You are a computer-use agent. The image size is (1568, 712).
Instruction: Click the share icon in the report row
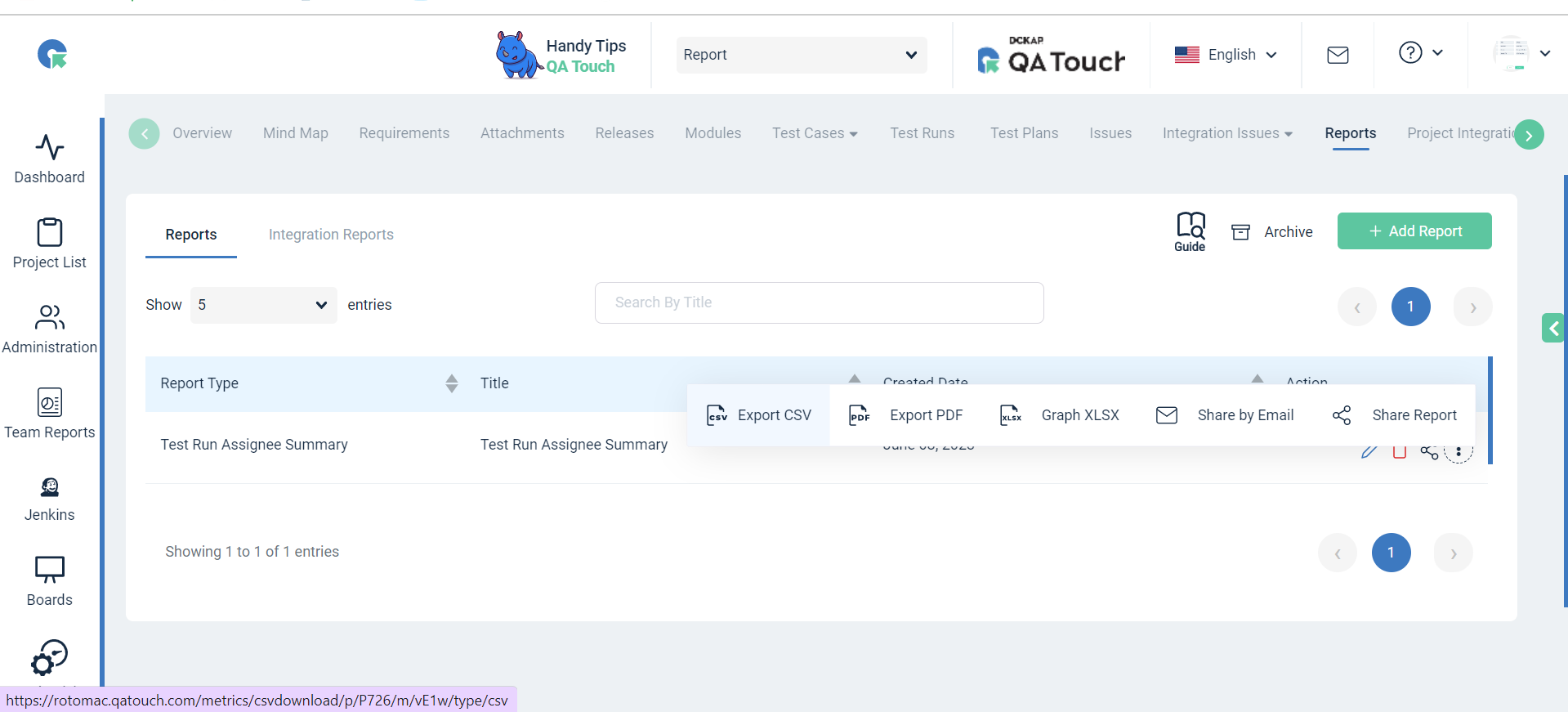tap(1429, 452)
